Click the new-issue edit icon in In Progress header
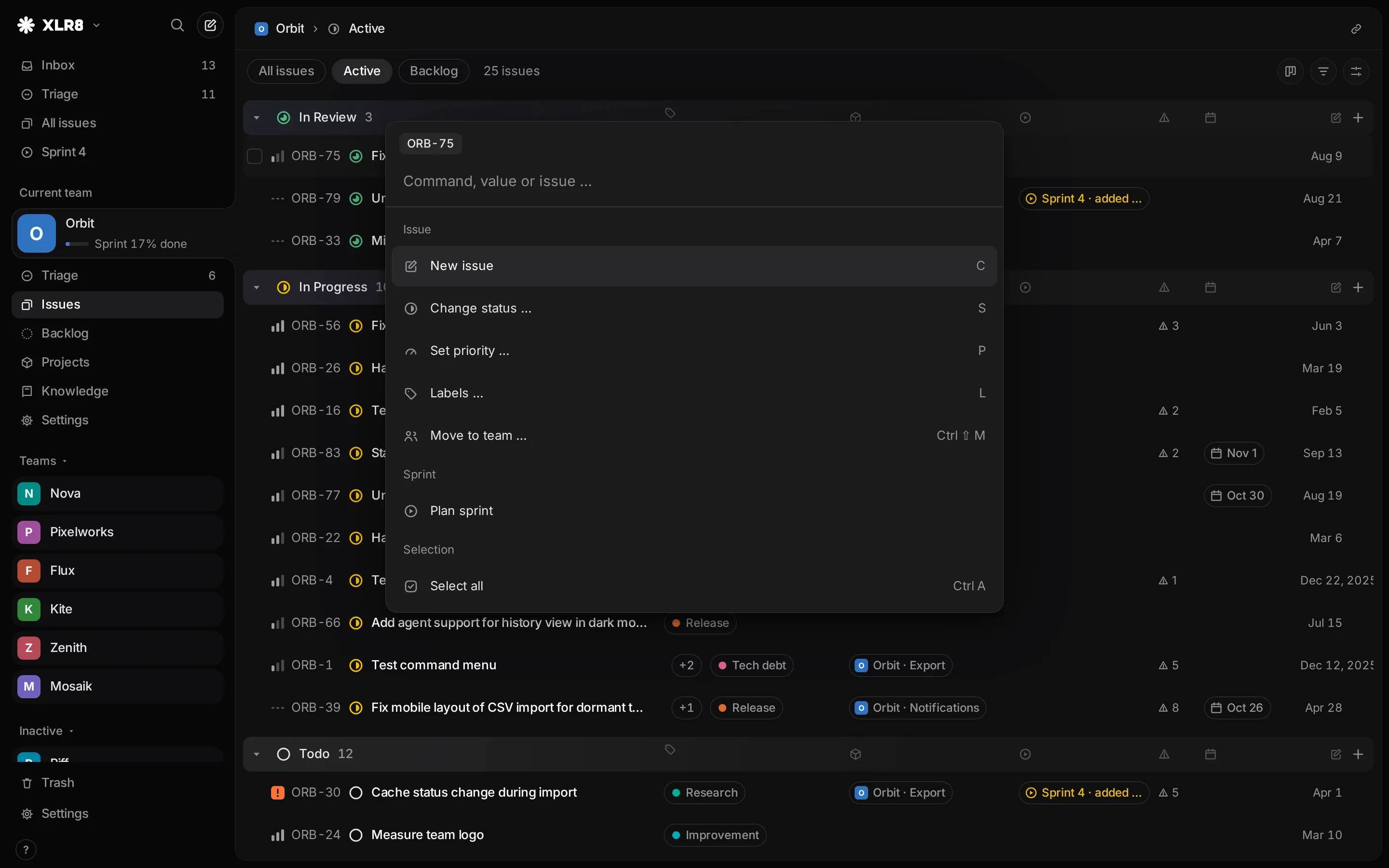Image resolution: width=1389 pixels, height=868 pixels. 1335,287
